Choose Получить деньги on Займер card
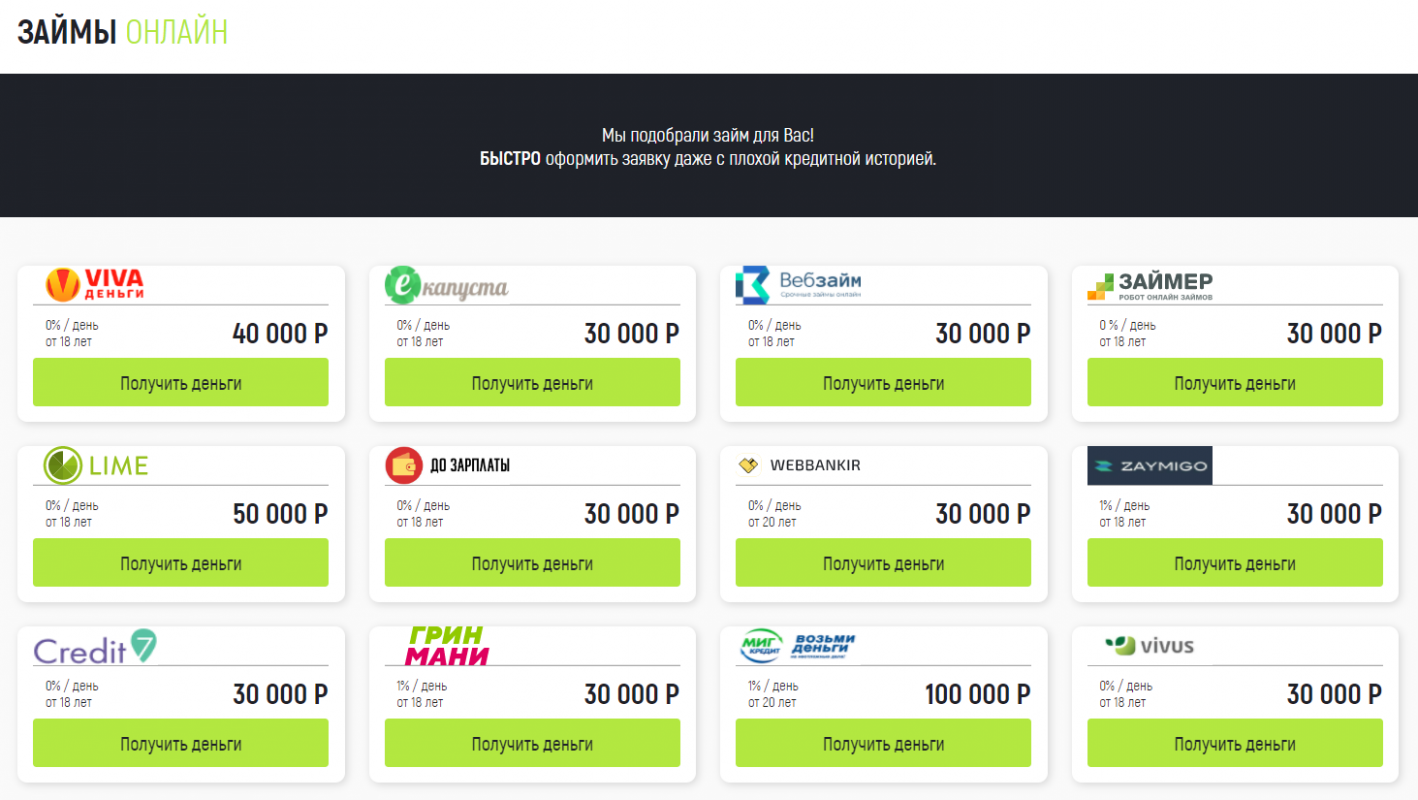The image size is (1418, 800). [x=1235, y=383]
